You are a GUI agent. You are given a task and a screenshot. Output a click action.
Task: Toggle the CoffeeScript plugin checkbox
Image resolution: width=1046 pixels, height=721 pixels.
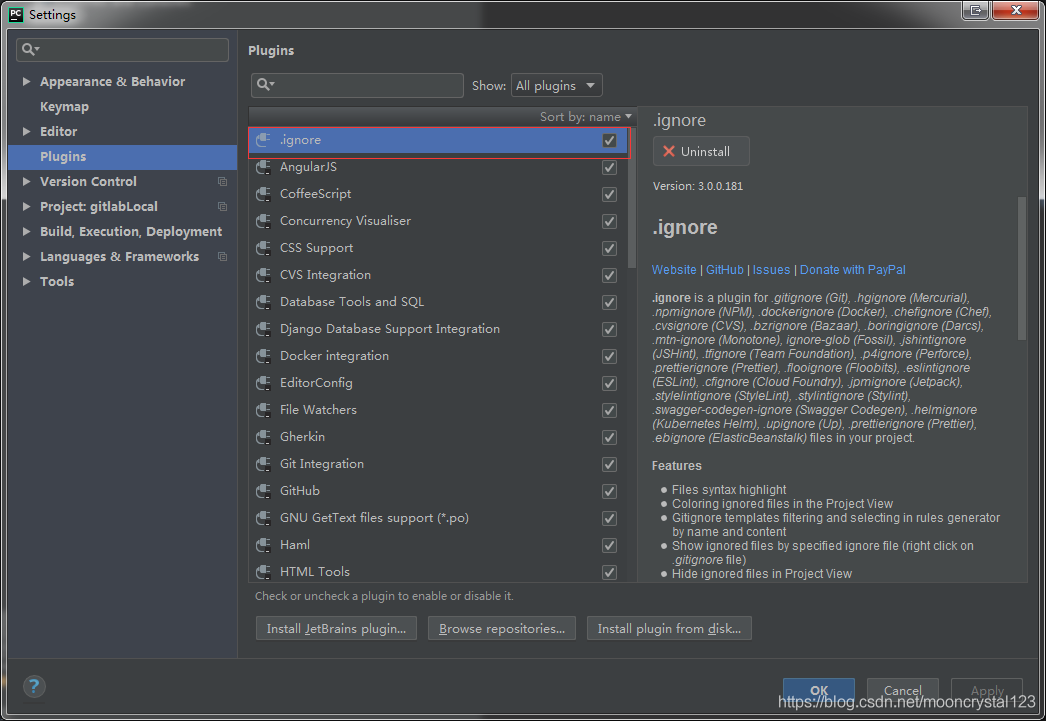609,195
